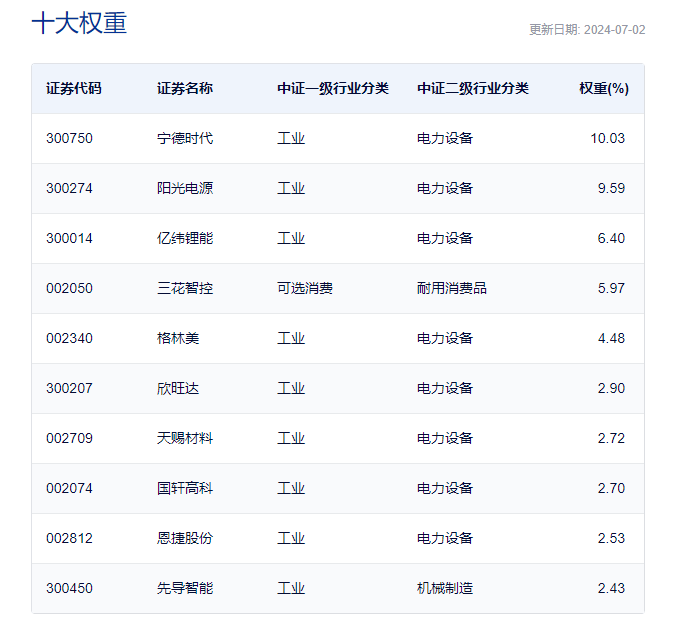
Task: Click the 机械制造 sub-industry cell
Action: coord(445,588)
